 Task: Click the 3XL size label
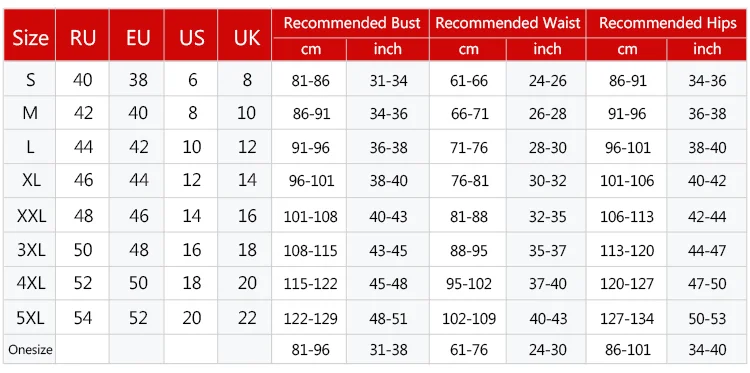30,250
